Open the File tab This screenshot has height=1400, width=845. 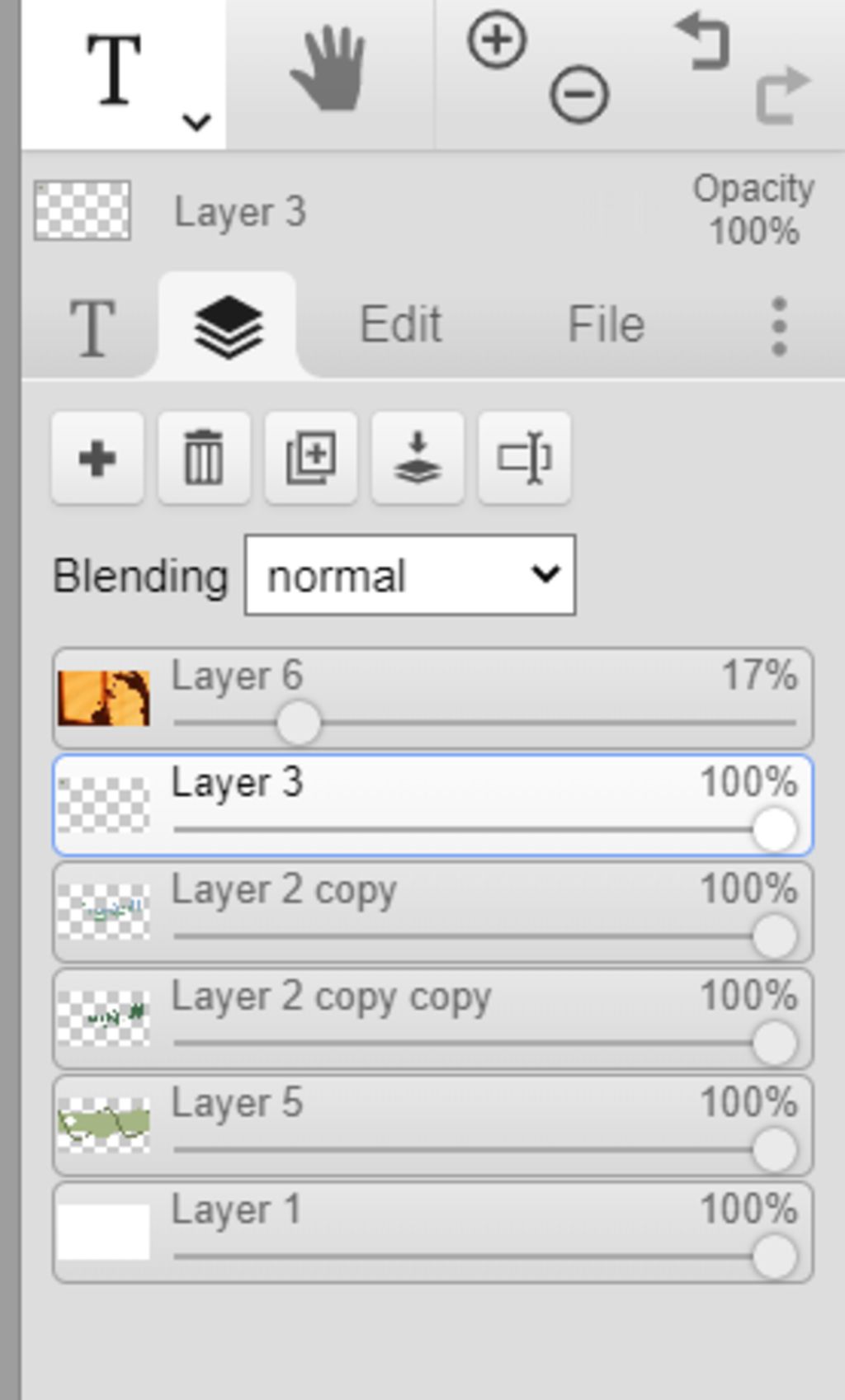click(606, 324)
